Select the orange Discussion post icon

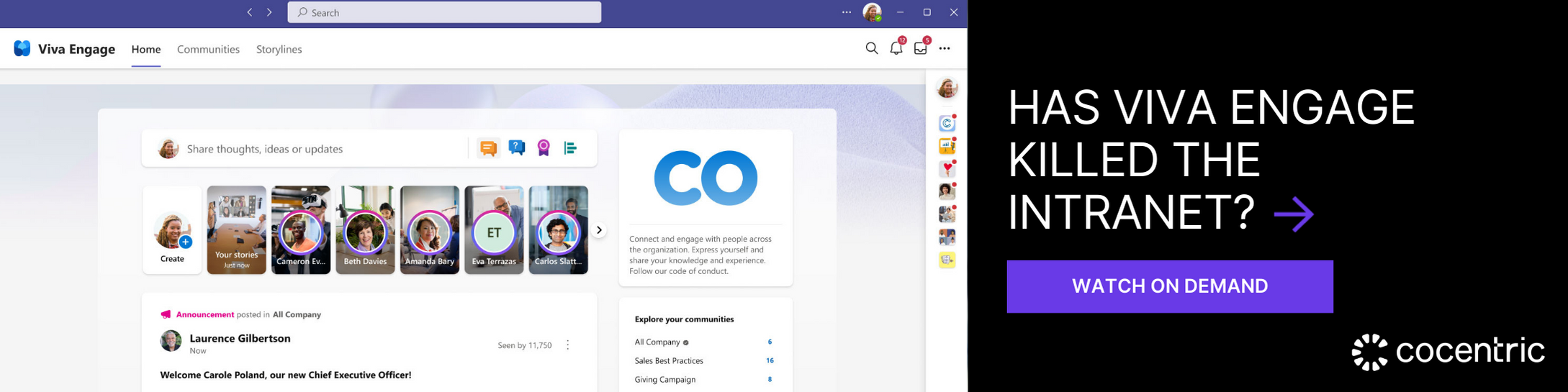488,148
